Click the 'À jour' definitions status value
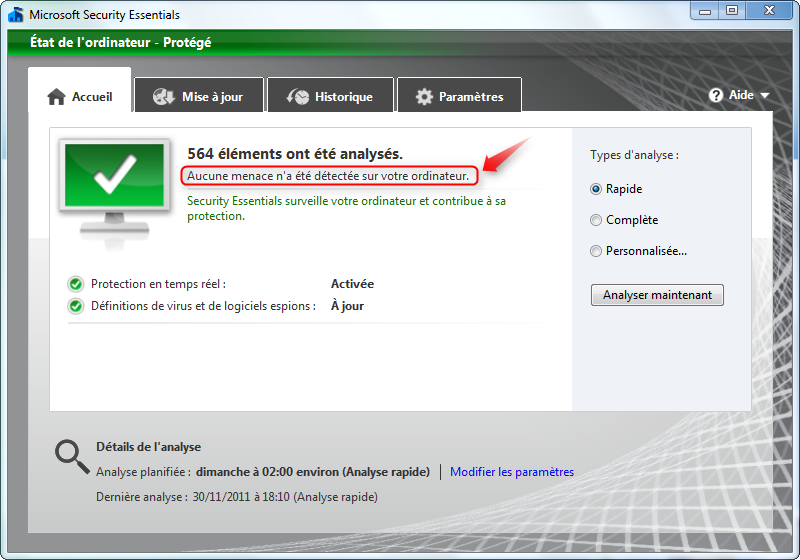Screen dimensions: 800x560 (x=347, y=306)
